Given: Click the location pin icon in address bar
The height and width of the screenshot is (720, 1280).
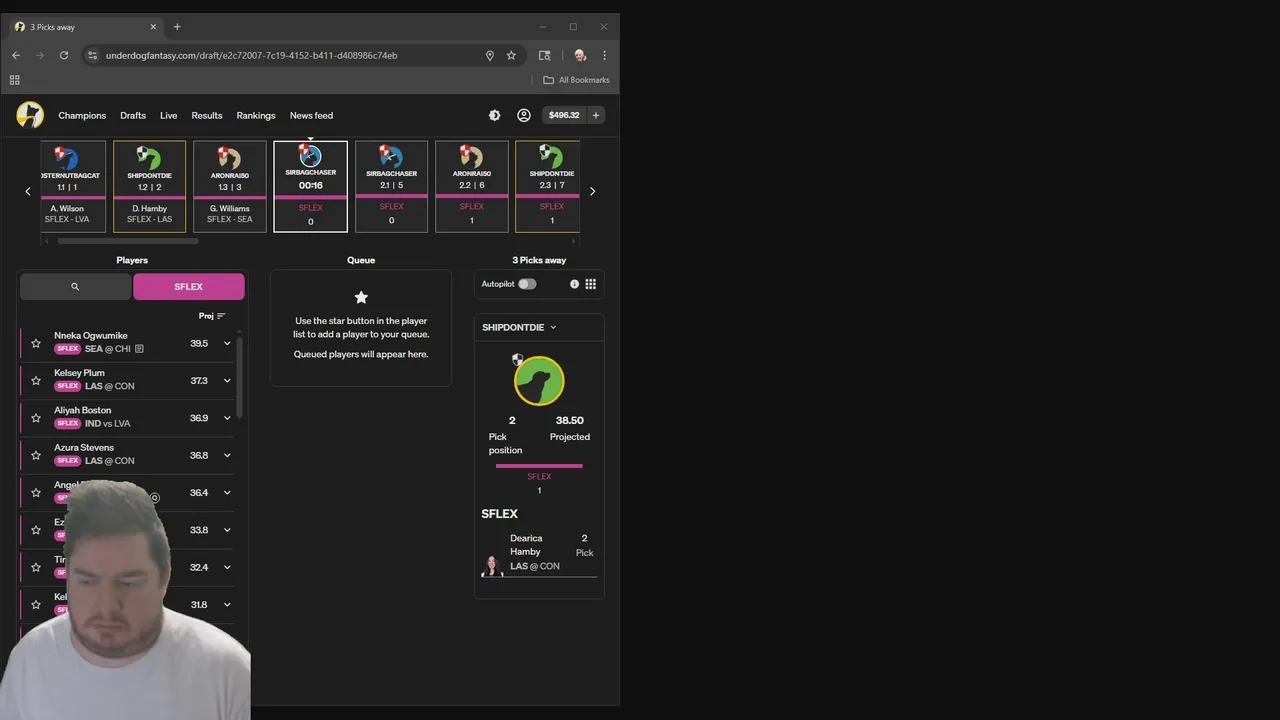Looking at the screenshot, I should pyautogui.click(x=490, y=55).
